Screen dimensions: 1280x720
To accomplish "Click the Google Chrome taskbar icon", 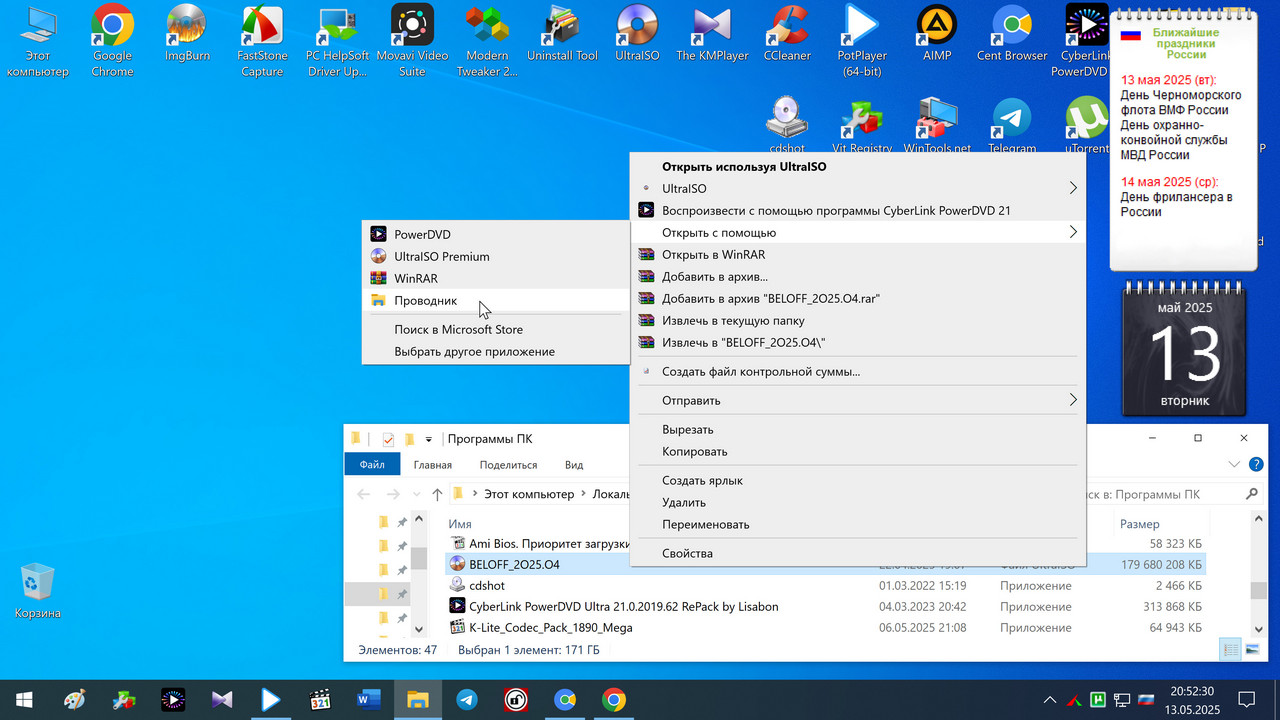I will (x=614, y=700).
